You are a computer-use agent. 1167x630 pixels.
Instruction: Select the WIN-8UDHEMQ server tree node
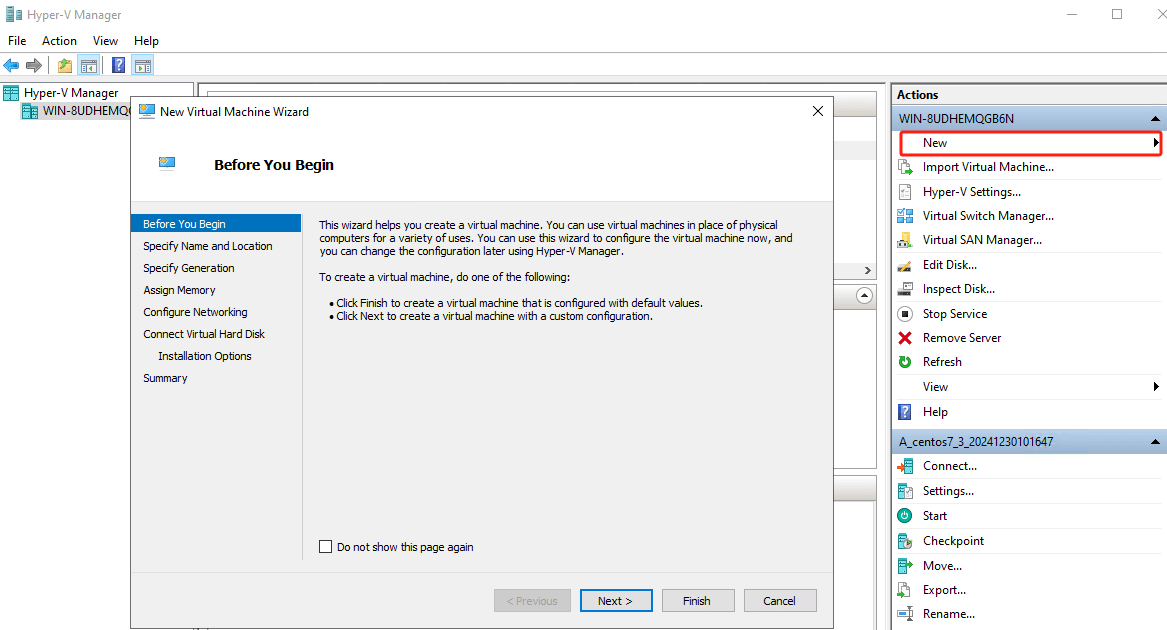coord(86,111)
